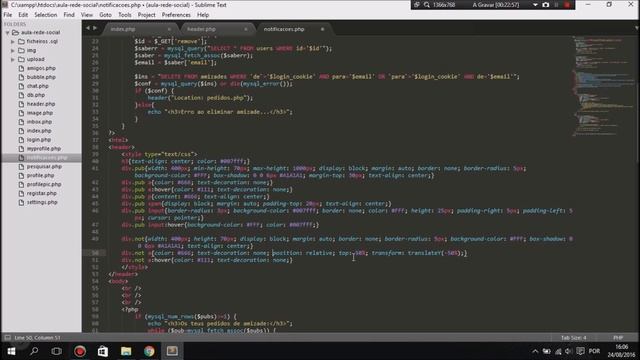Open the Find menu
The height and width of the screenshot is (360, 640).
coord(69,15)
